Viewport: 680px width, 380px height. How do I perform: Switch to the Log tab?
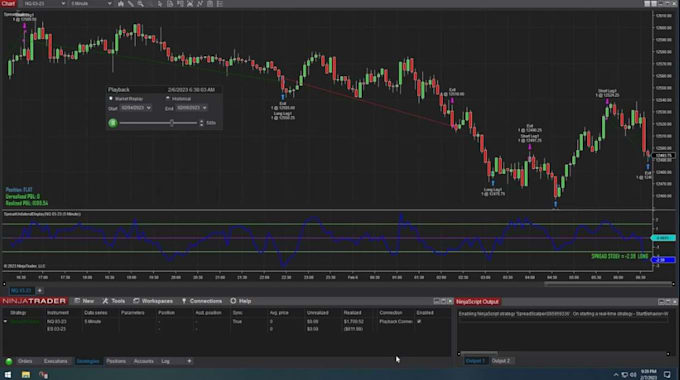click(166, 361)
